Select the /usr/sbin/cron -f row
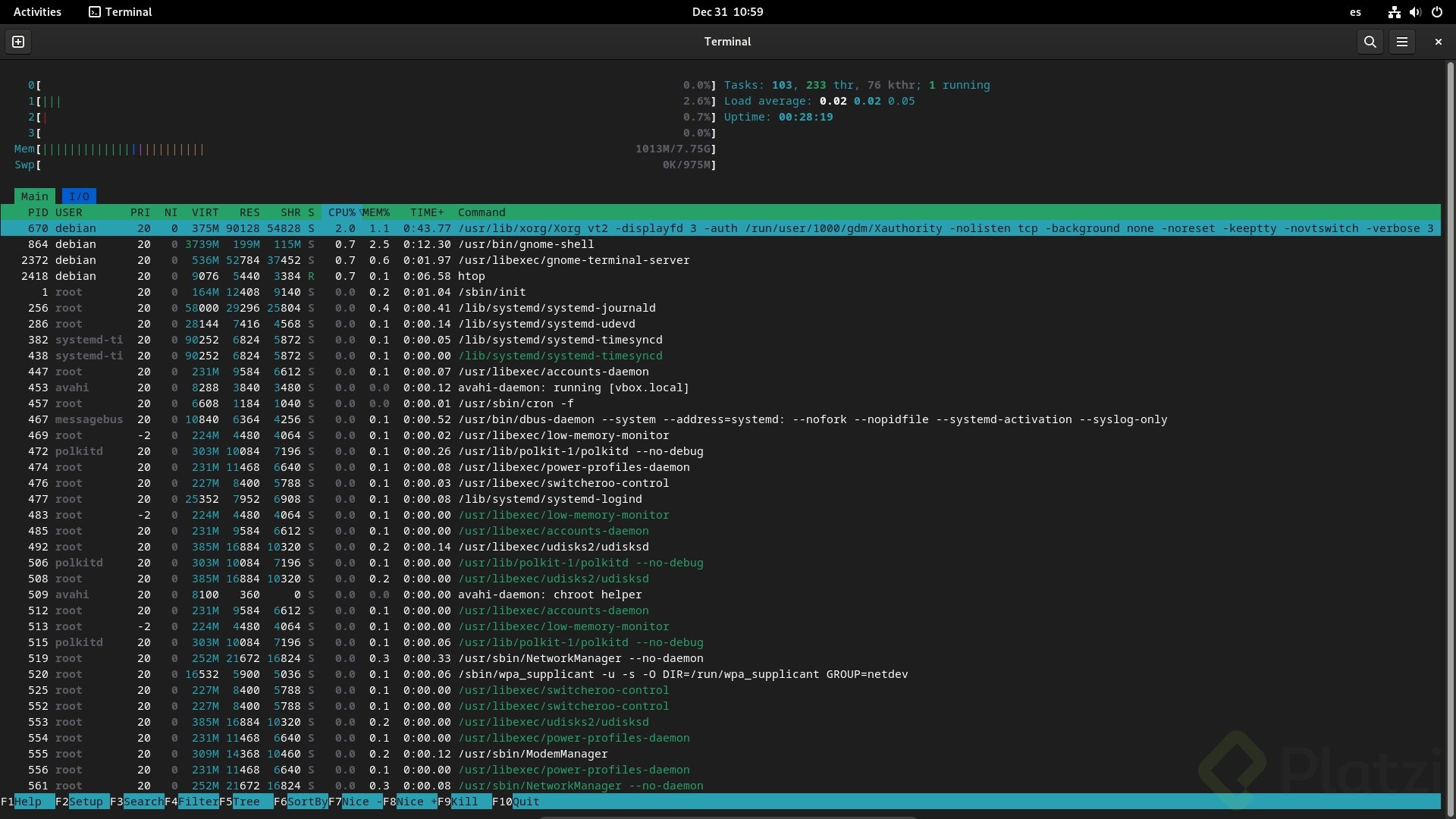The width and height of the screenshot is (1456, 819). pyautogui.click(x=720, y=403)
